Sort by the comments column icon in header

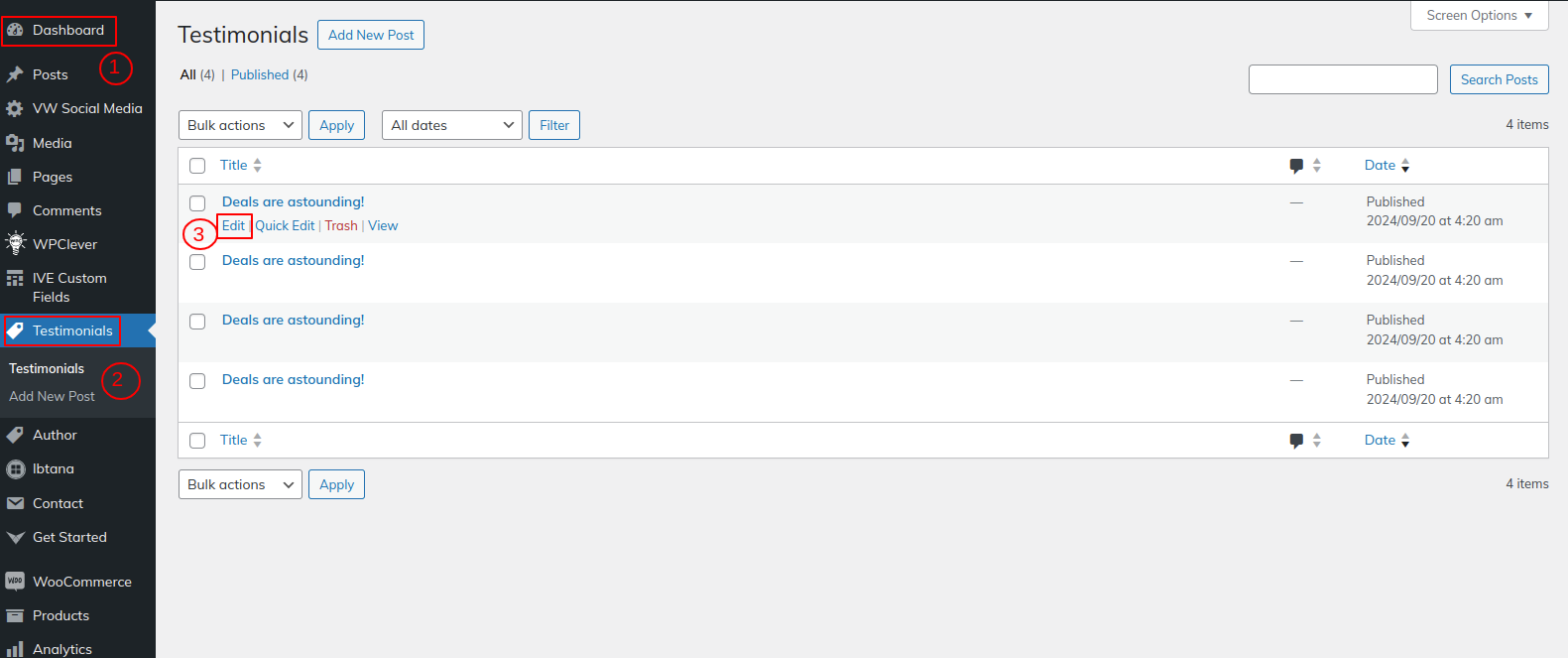coord(1296,166)
